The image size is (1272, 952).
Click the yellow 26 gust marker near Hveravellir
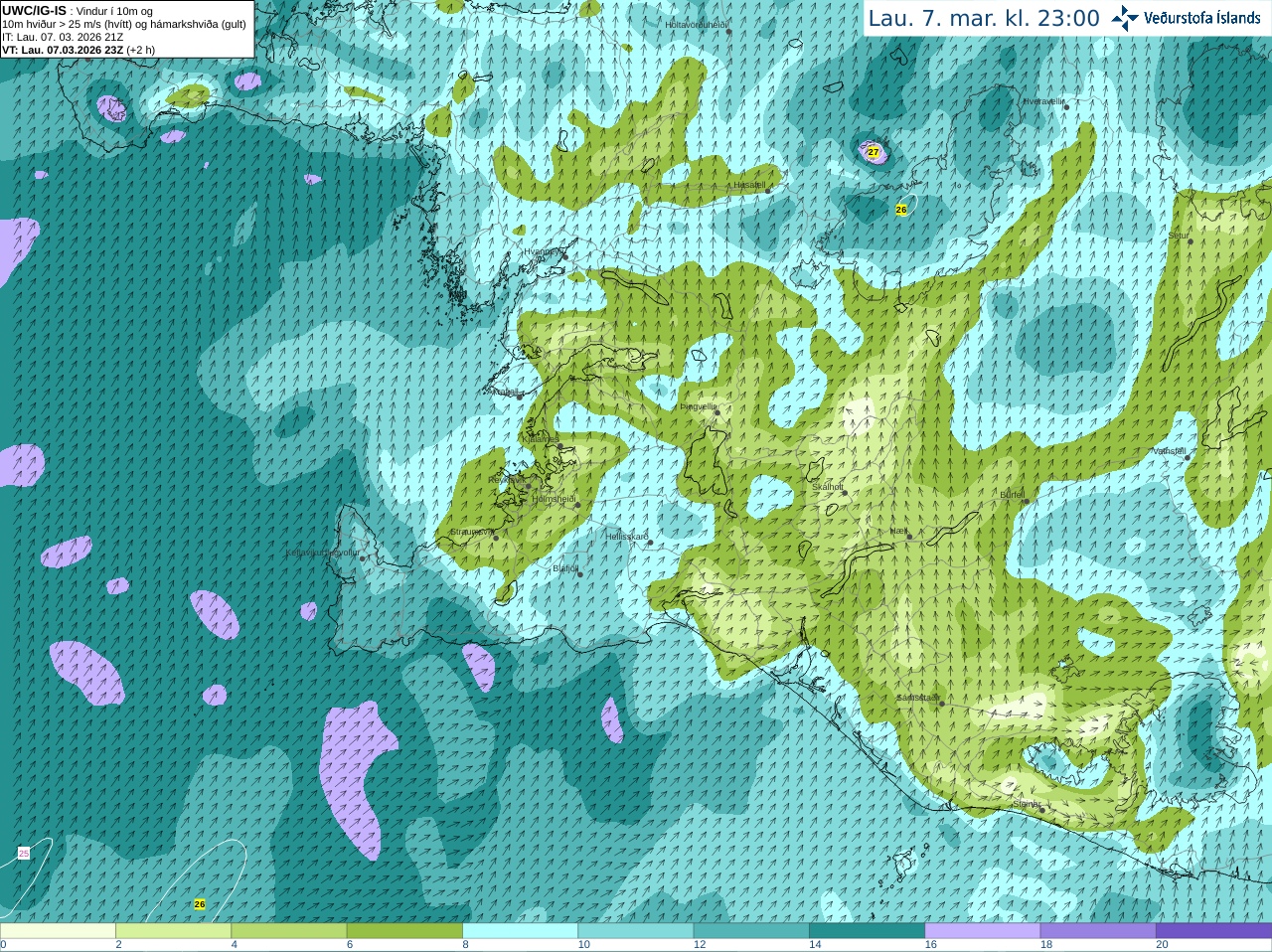tap(901, 210)
